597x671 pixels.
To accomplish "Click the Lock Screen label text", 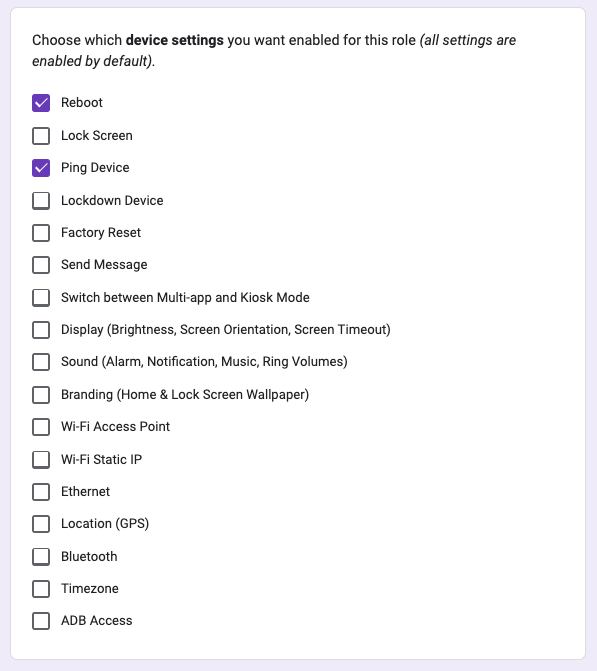I will point(97,136).
